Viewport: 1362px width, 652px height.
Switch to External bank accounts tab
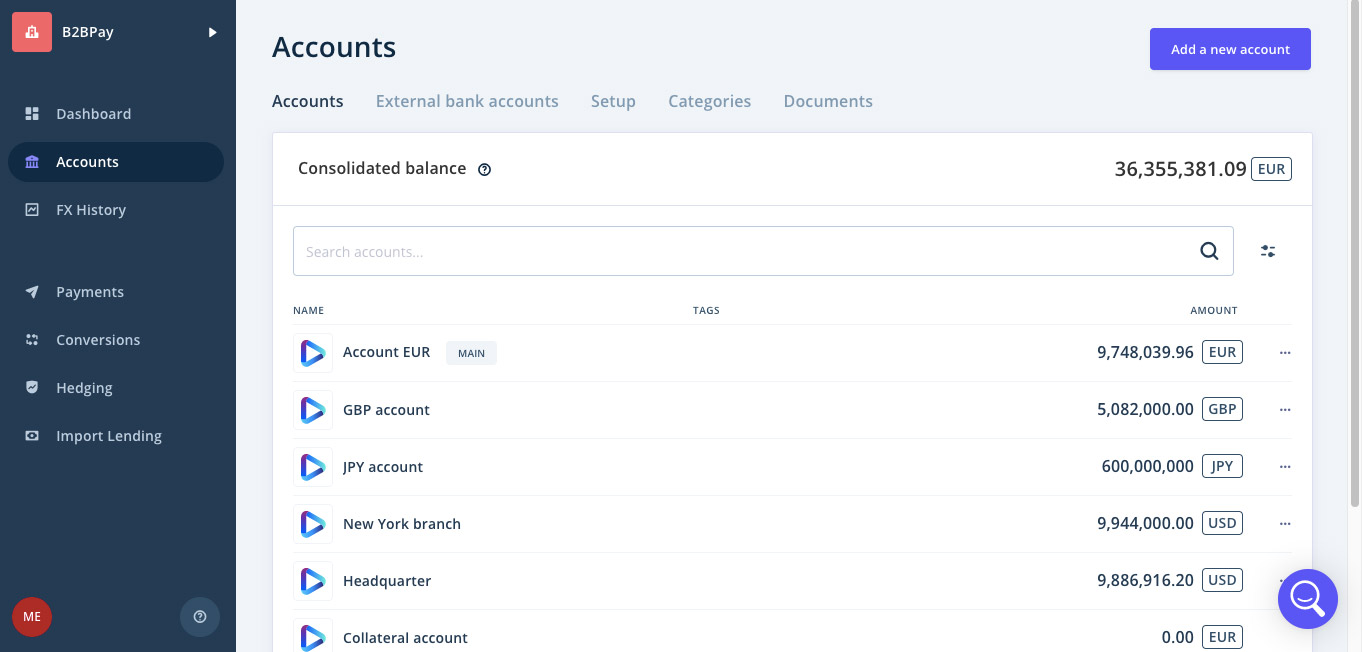point(467,101)
